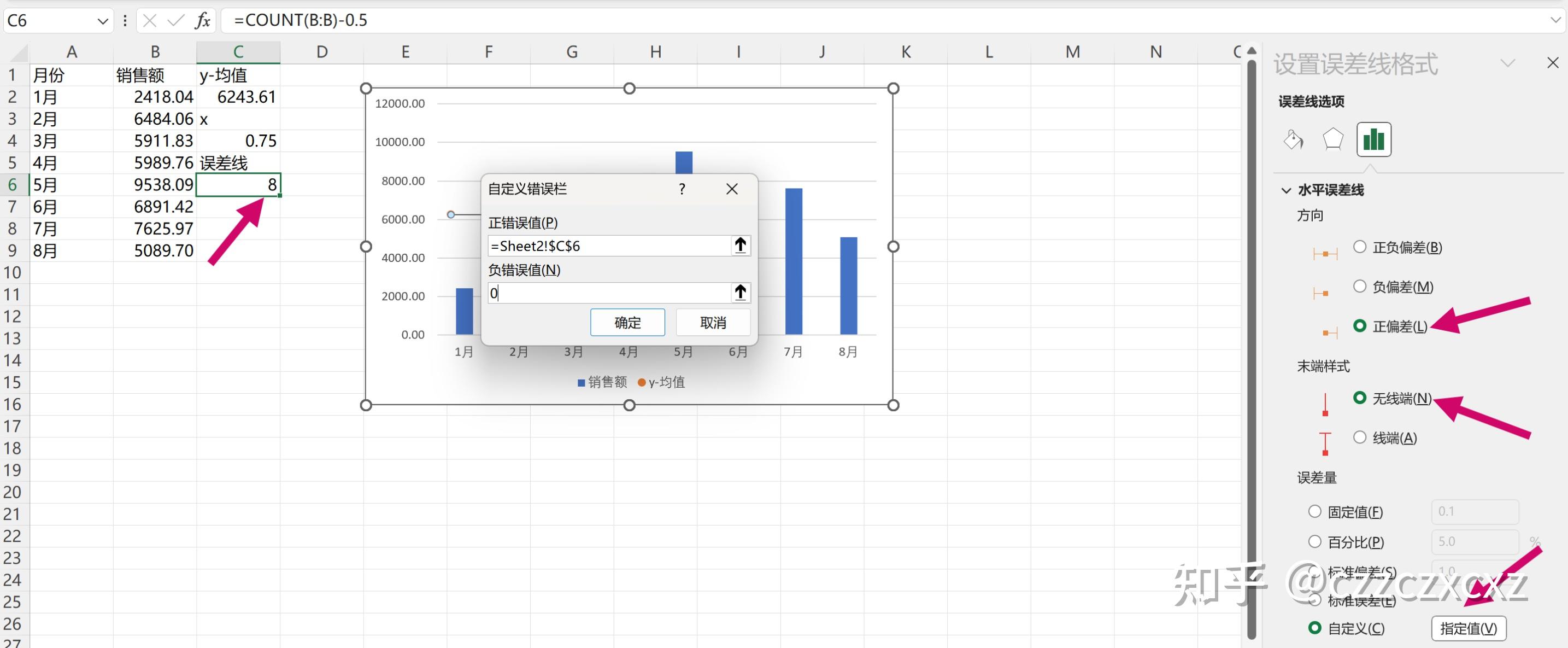
Task: Select the 负偏差 direction option
Action: (x=1360, y=286)
